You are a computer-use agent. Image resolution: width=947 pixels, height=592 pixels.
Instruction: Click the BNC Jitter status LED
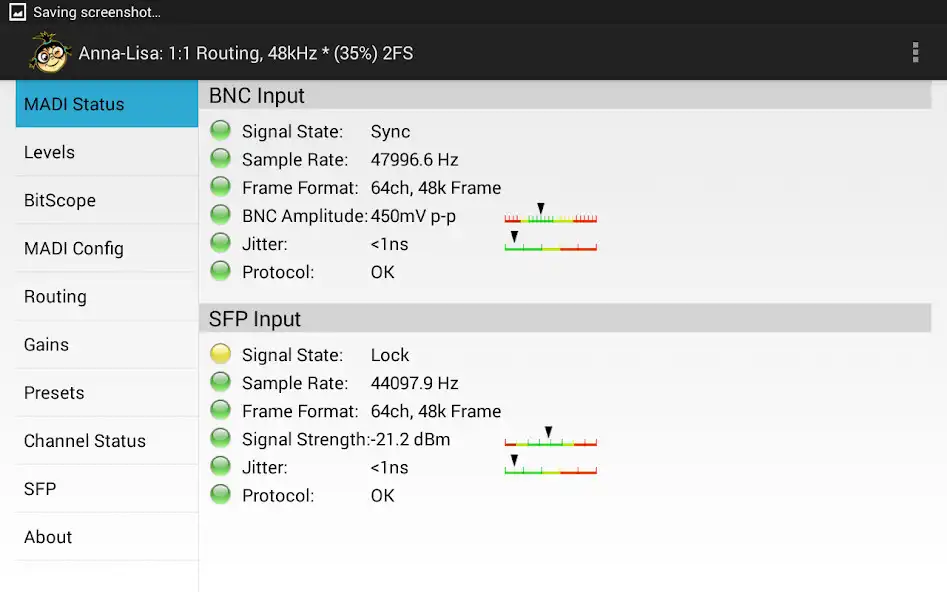[221, 243]
